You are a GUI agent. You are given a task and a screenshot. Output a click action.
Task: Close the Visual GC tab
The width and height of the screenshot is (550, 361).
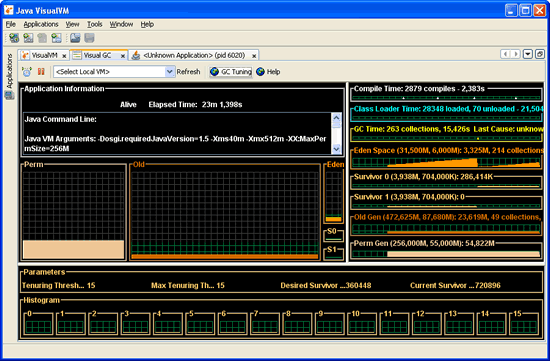(123, 56)
